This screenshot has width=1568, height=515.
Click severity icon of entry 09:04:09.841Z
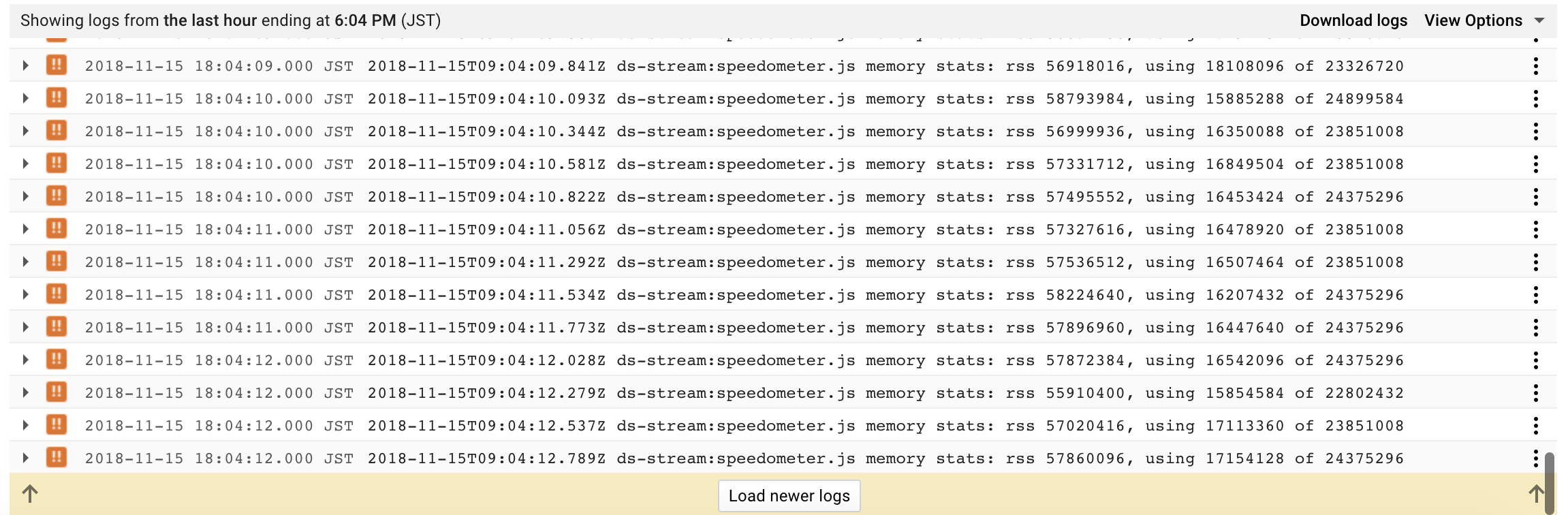click(57, 65)
